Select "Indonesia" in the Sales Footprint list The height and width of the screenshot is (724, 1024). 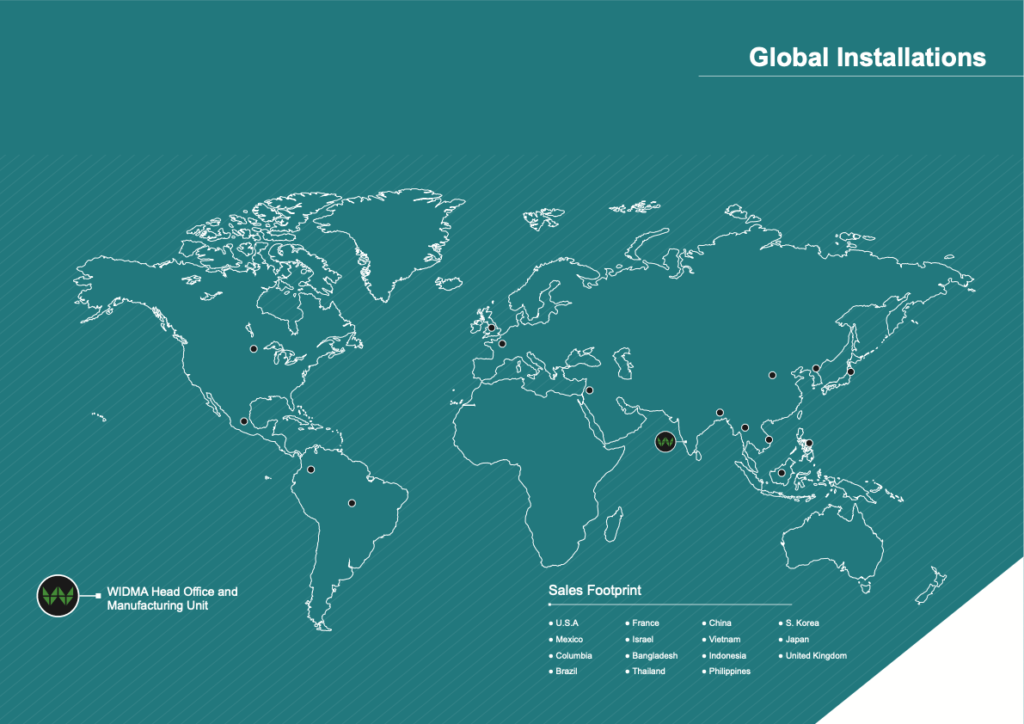[x=727, y=656]
